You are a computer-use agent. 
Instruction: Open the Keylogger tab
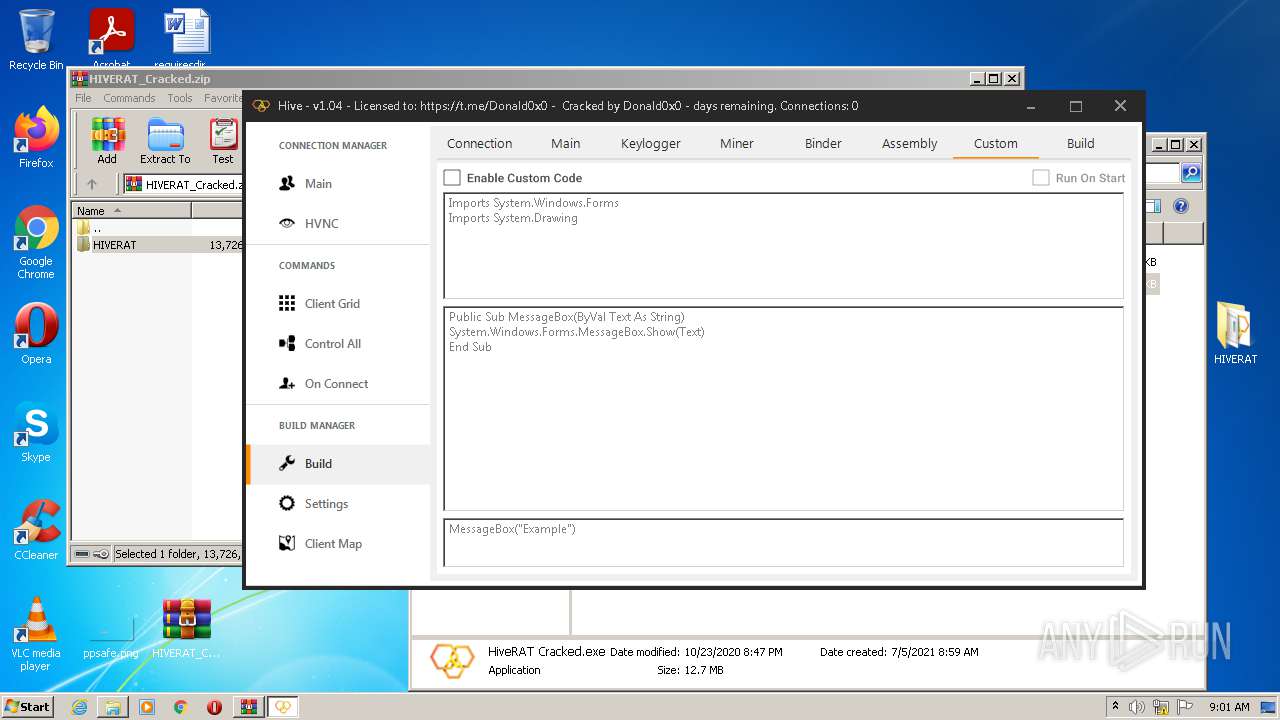(651, 143)
